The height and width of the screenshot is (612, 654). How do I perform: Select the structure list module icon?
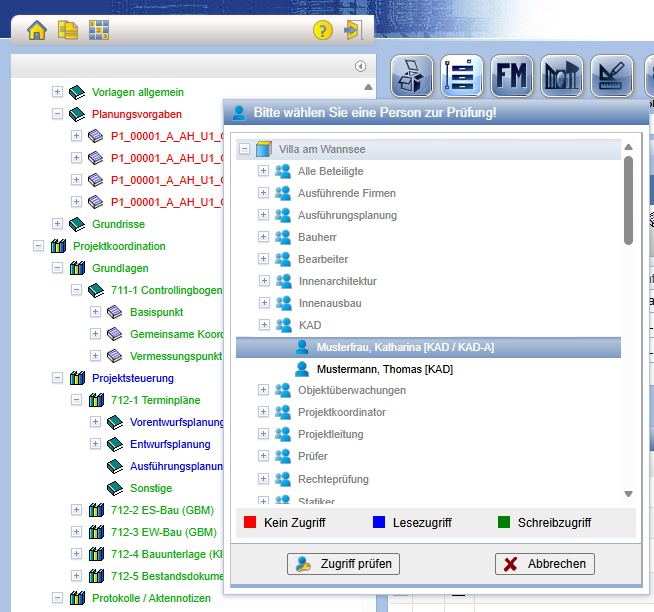tap(462, 76)
